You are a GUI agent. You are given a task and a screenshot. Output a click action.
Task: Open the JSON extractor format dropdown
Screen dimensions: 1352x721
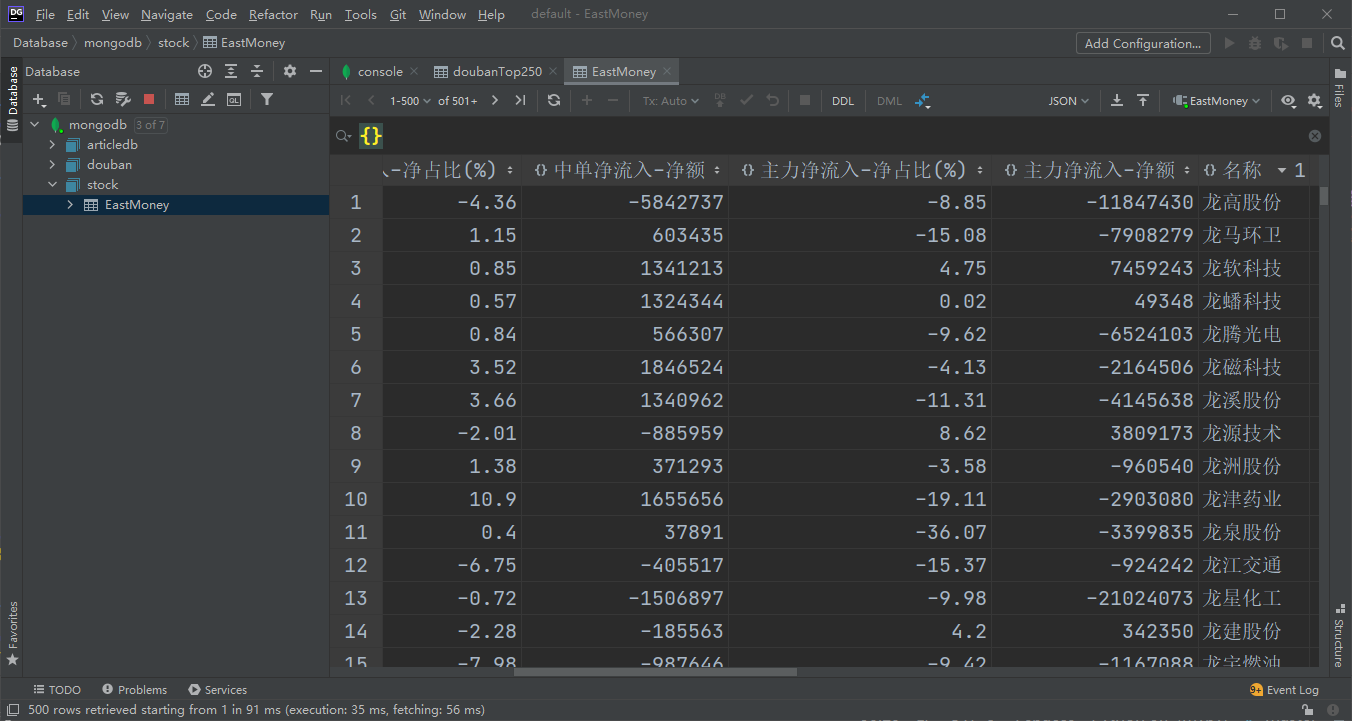click(1068, 101)
